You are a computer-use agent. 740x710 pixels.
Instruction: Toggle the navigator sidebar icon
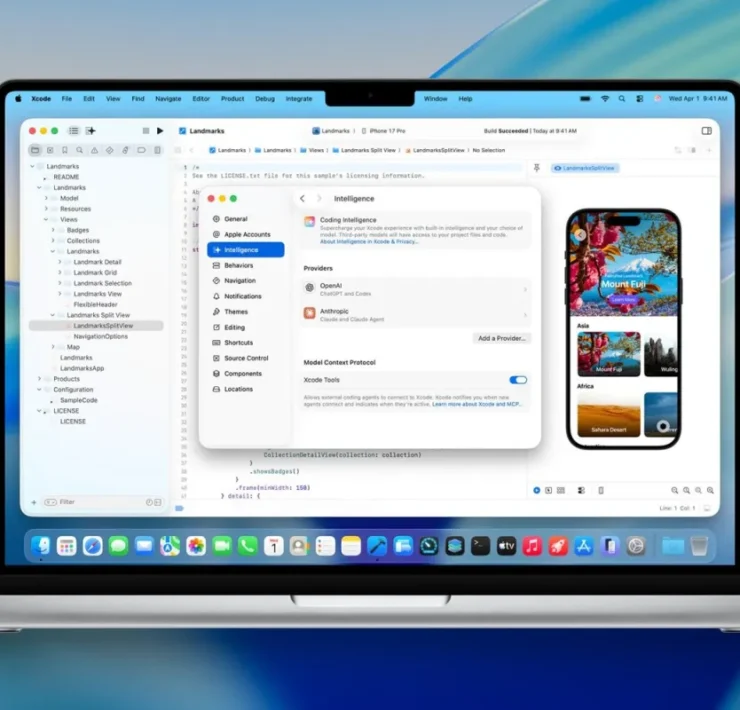pos(74,131)
